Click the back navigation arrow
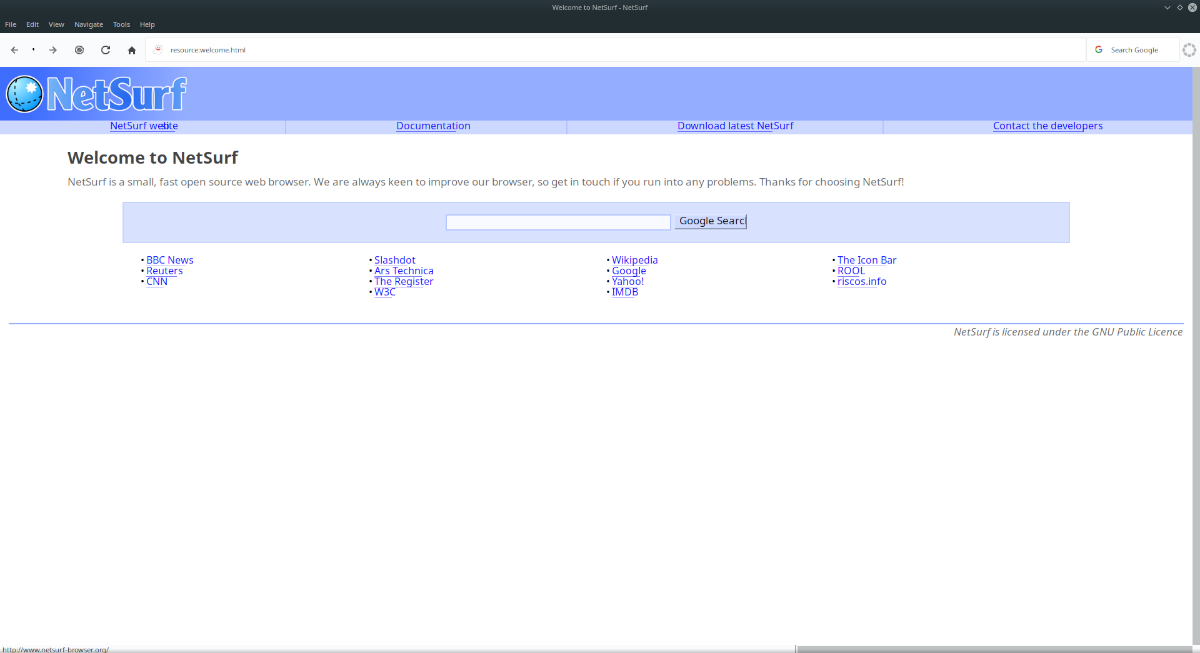This screenshot has height=653, width=1200. 13,48
